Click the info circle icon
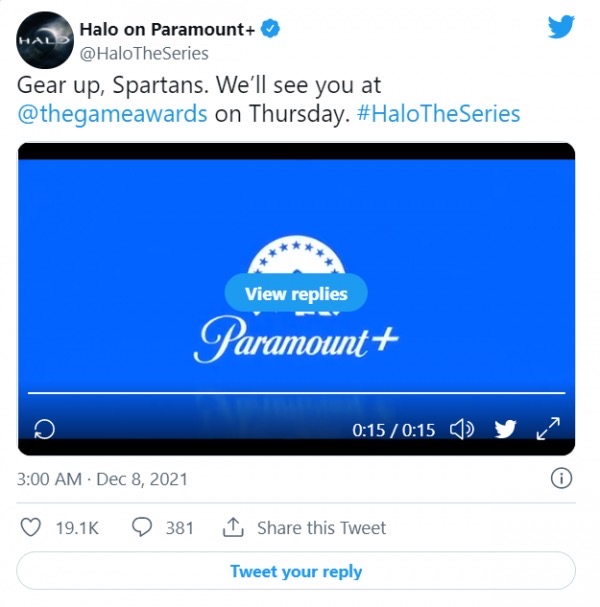 pyautogui.click(x=561, y=478)
